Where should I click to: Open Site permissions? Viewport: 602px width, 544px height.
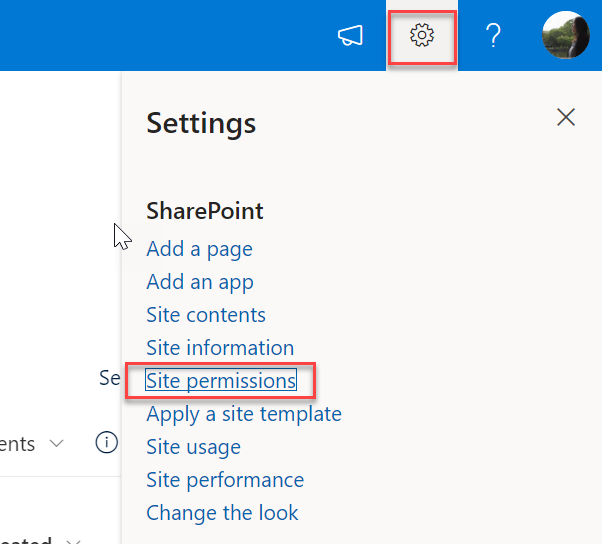click(221, 381)
